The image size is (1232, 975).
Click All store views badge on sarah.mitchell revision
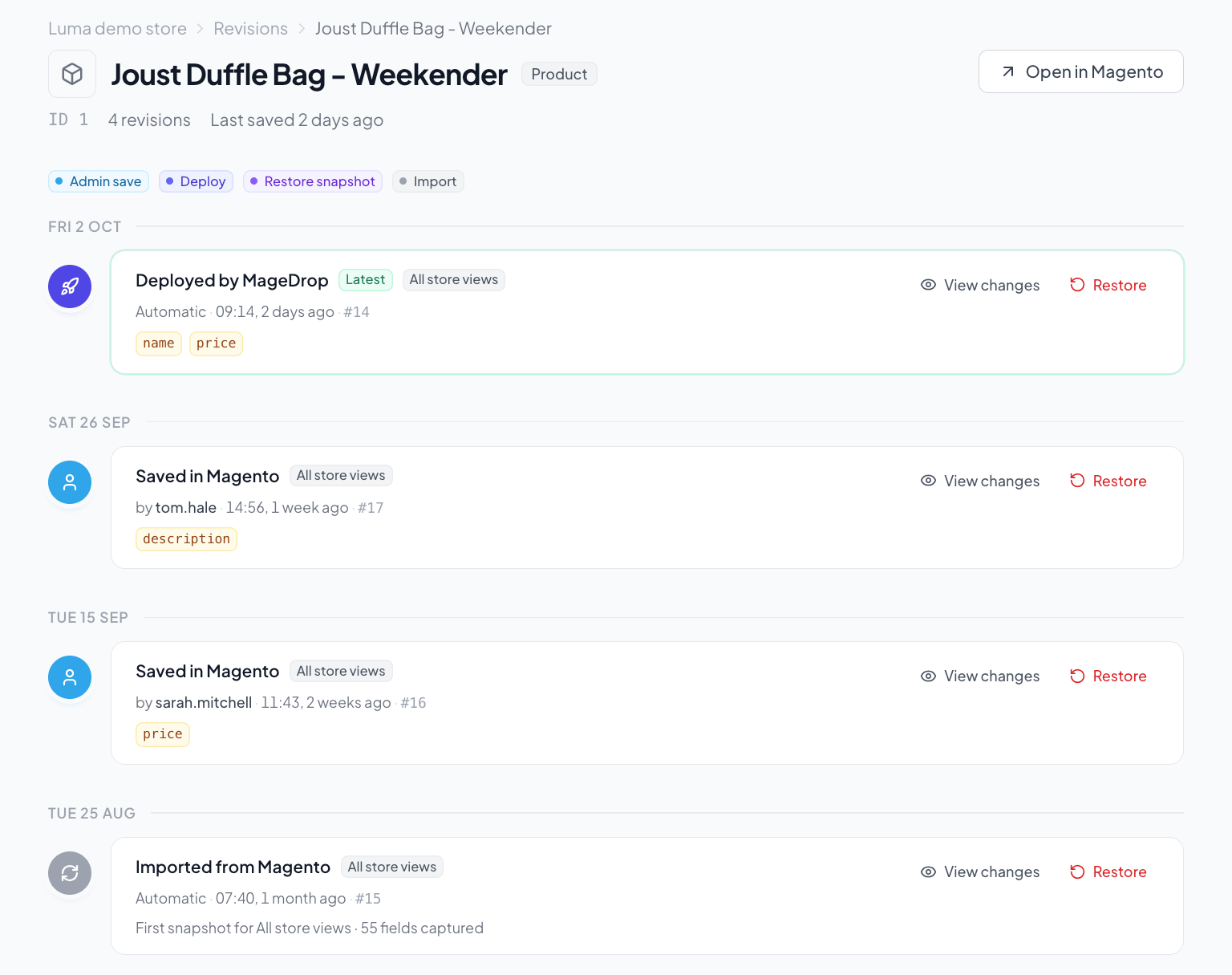coord(341,671)
